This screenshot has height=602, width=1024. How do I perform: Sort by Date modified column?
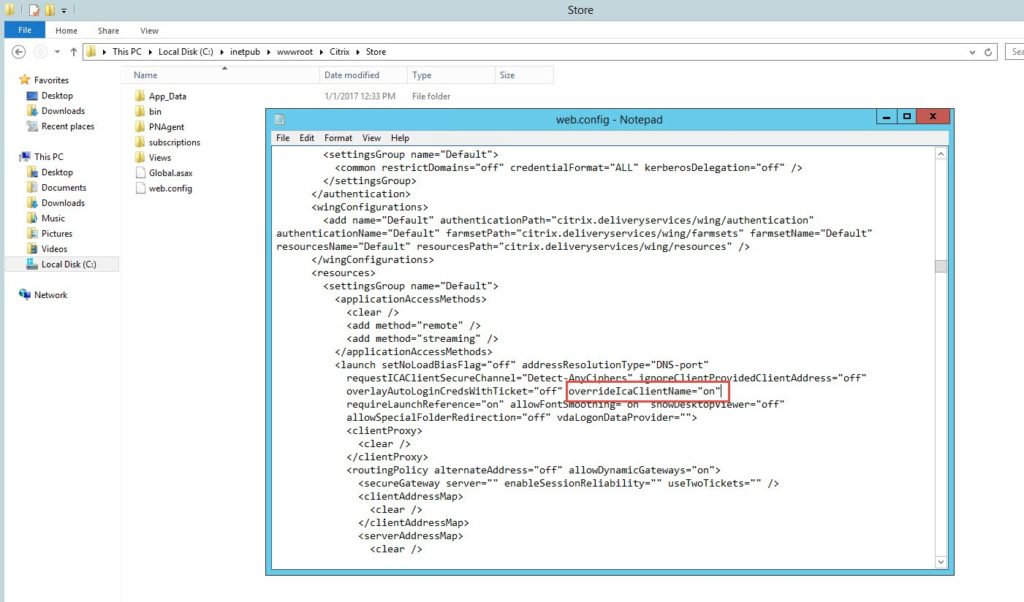point(351,75)
